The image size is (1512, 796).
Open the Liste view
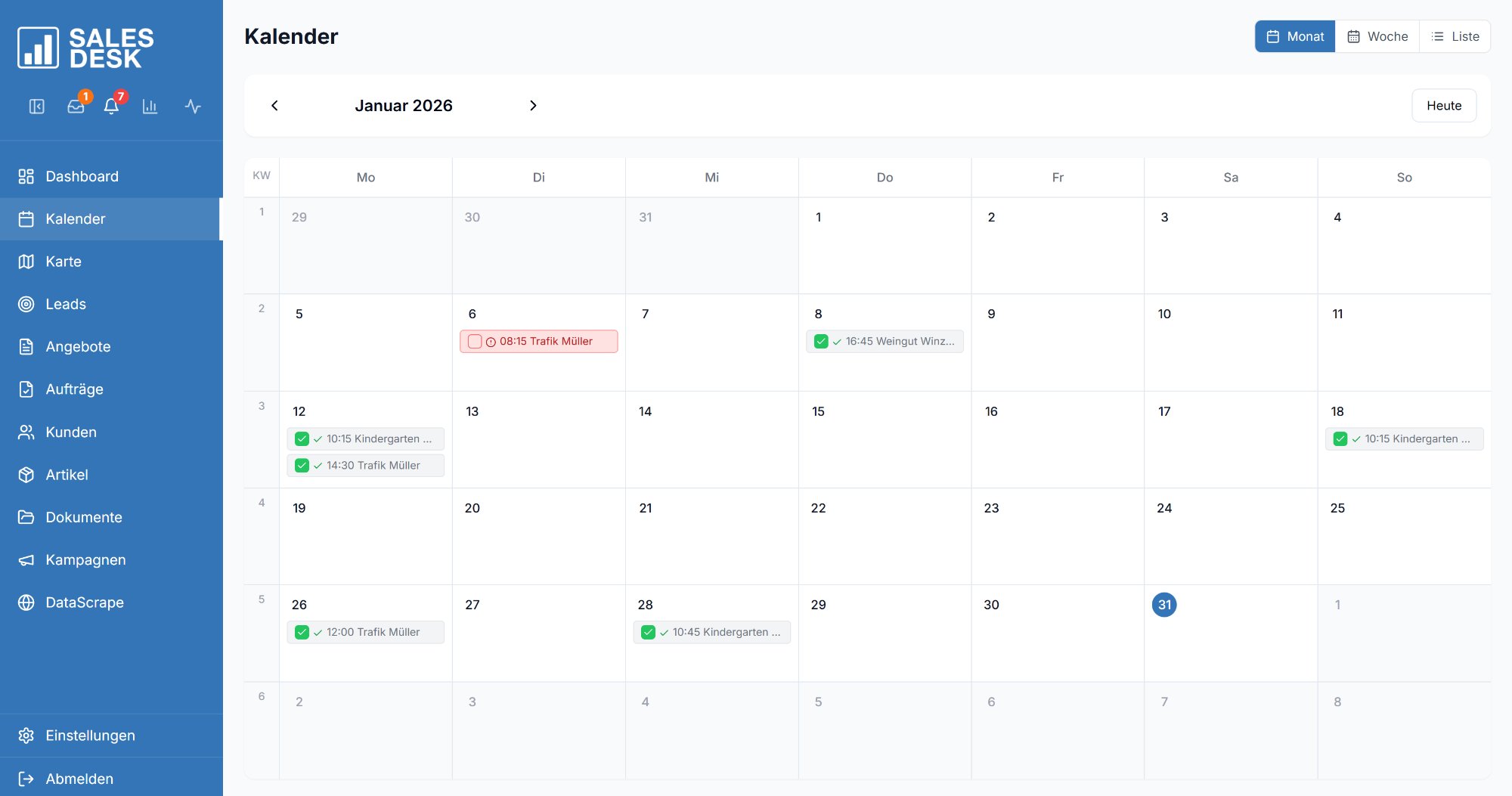(1455, 36)
